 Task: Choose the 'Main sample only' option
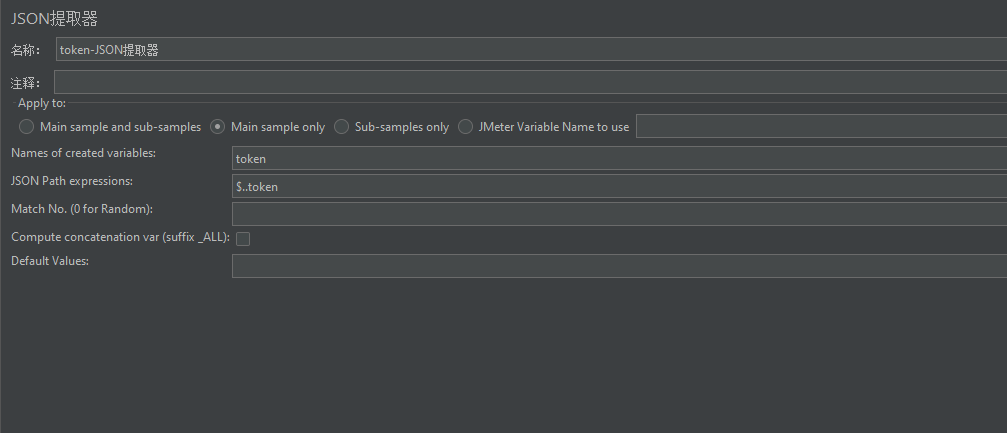click(x=217, y=127)
